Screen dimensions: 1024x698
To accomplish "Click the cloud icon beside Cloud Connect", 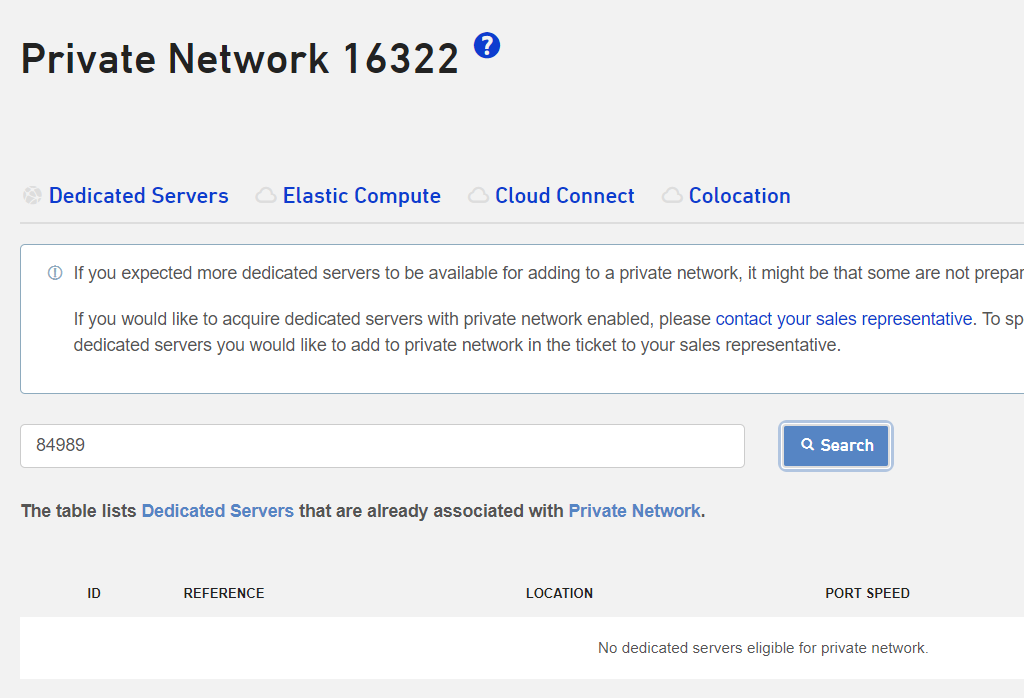I will (479, 196).
